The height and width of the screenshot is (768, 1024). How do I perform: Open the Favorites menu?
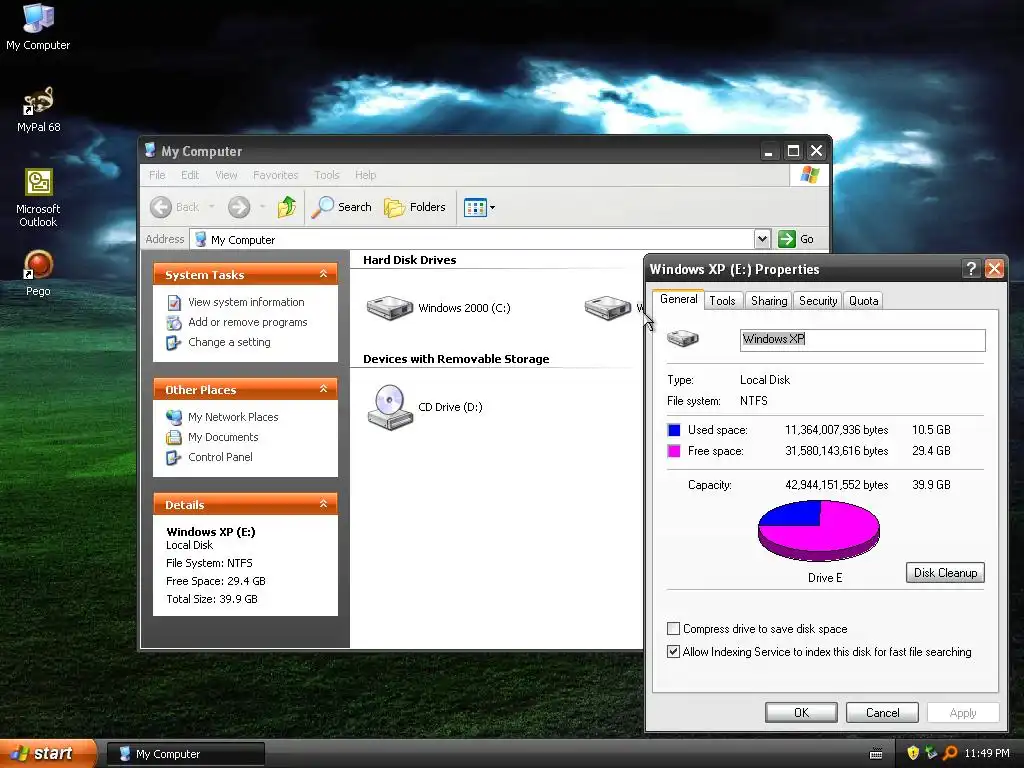point(276,175)
